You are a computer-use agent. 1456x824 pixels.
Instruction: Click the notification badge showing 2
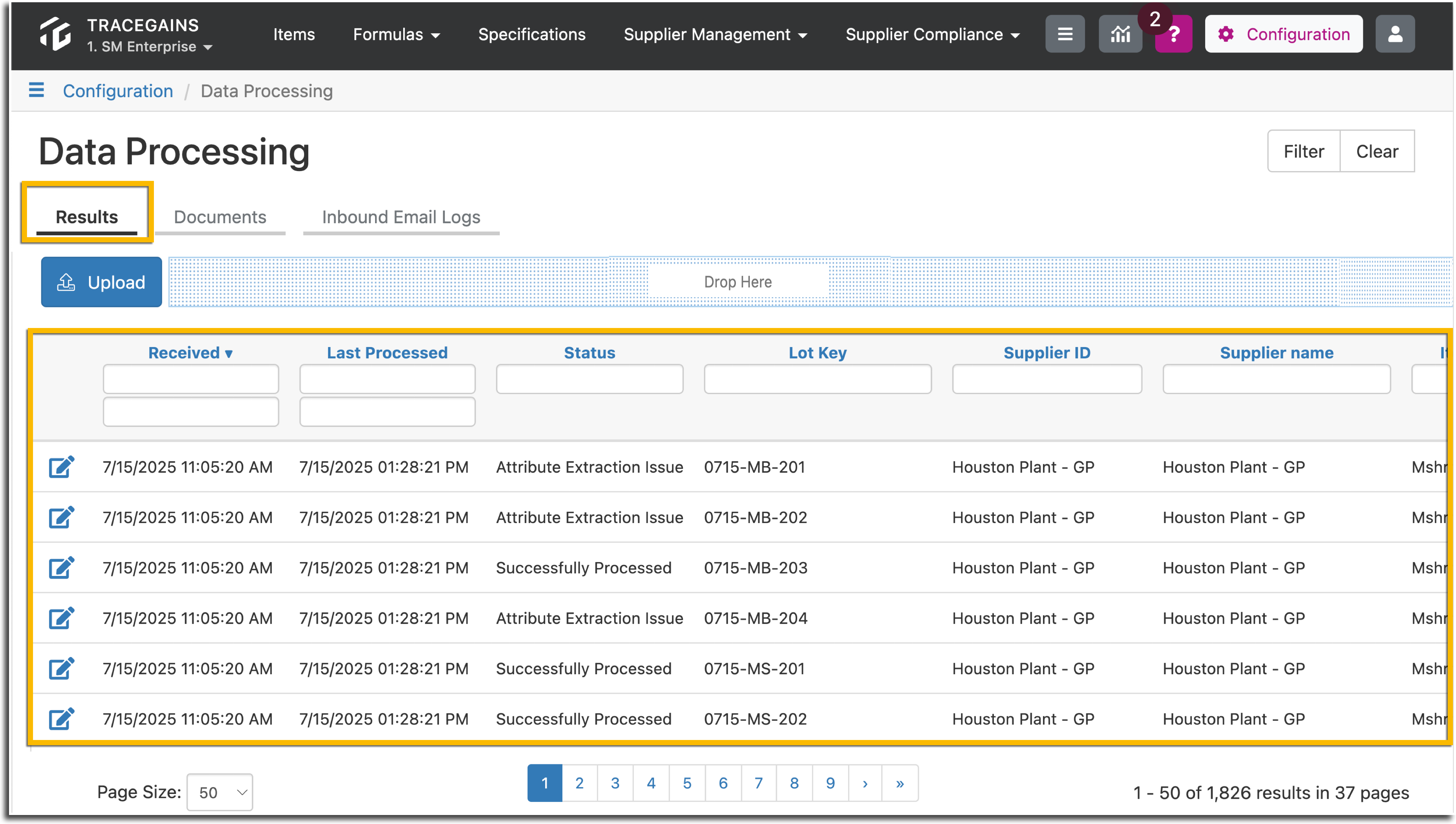point(1155,19)
